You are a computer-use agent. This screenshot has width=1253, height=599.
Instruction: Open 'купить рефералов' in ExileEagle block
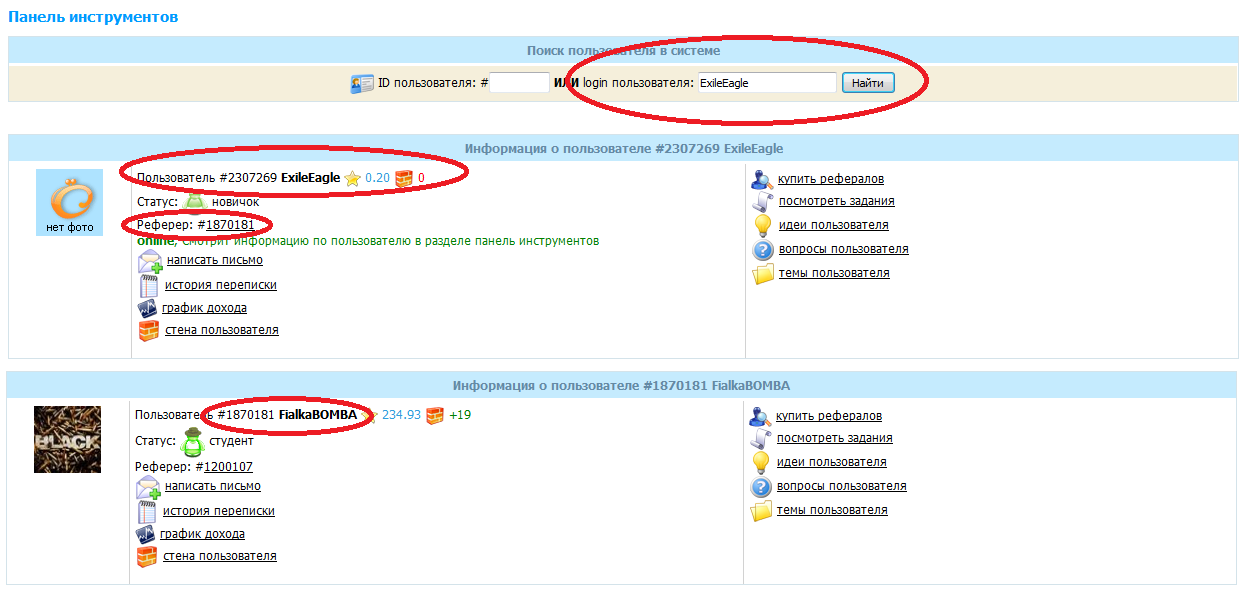pos(831,179)
